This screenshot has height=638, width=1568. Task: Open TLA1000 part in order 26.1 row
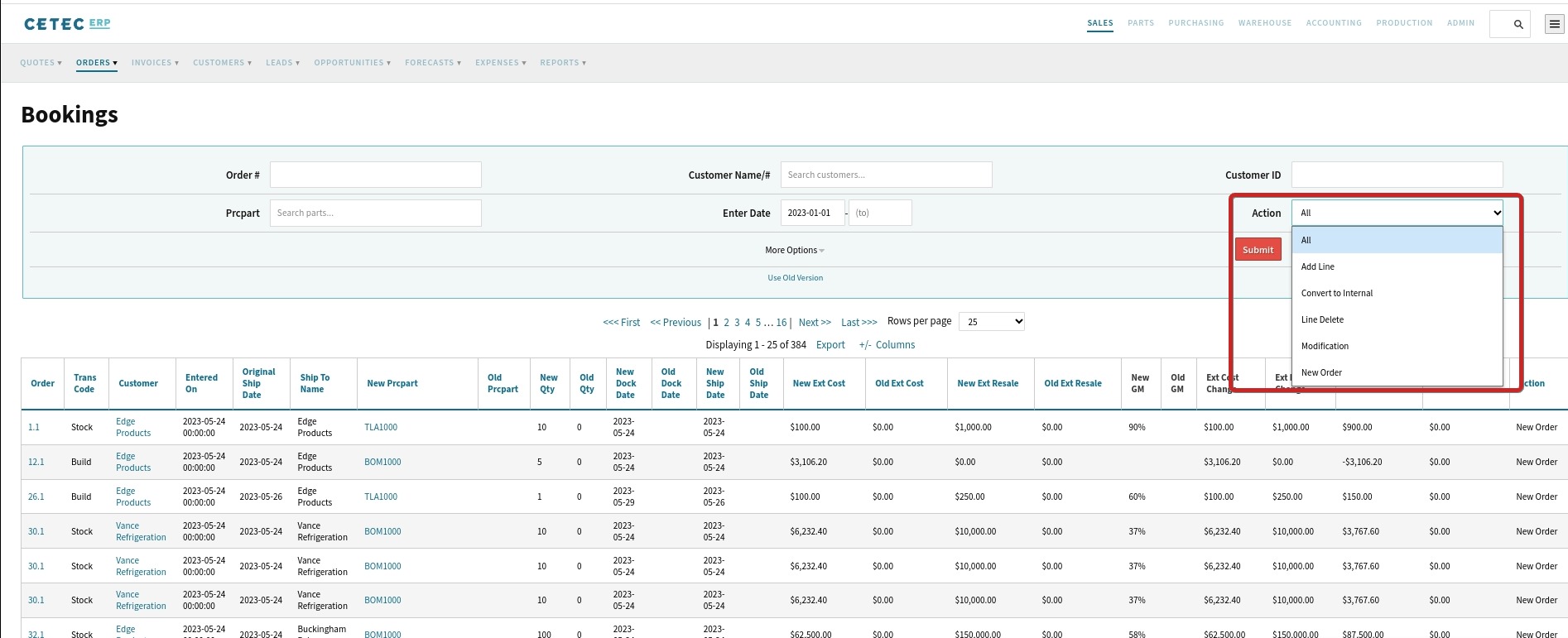pos(381,497)
